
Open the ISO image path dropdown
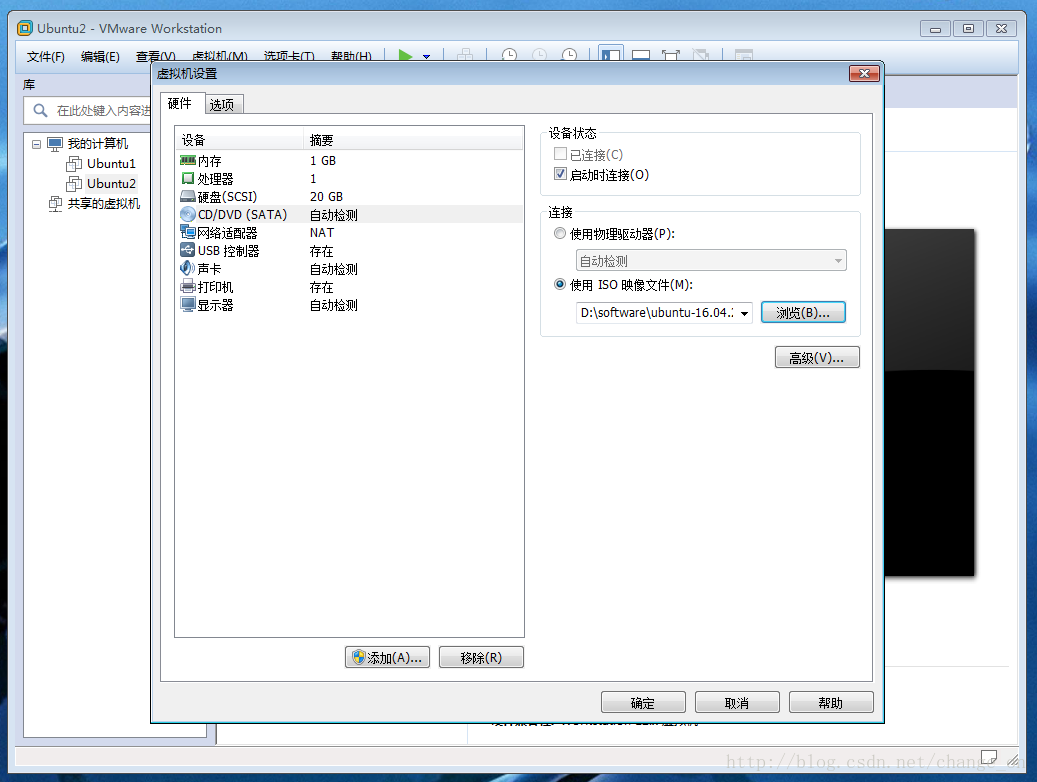pos(745,313)
